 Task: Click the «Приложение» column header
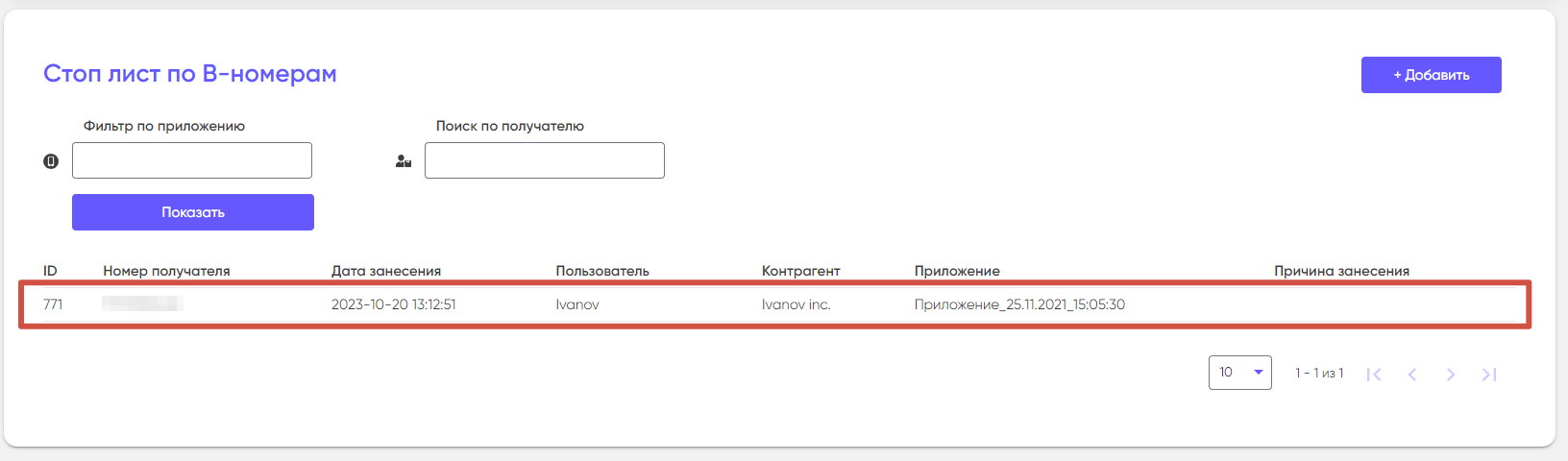[957, 271]
